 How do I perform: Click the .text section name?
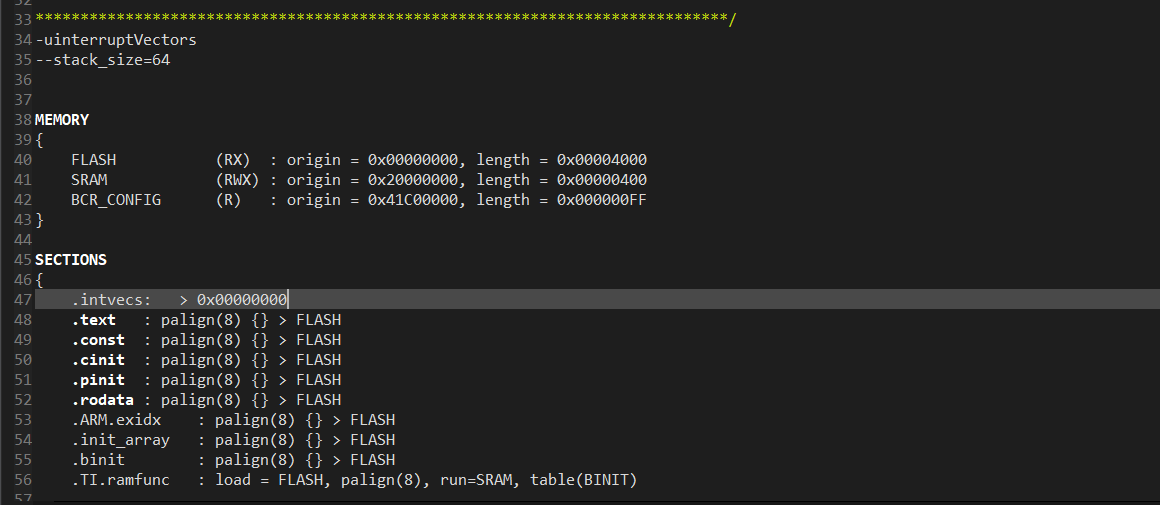[94, 319]
